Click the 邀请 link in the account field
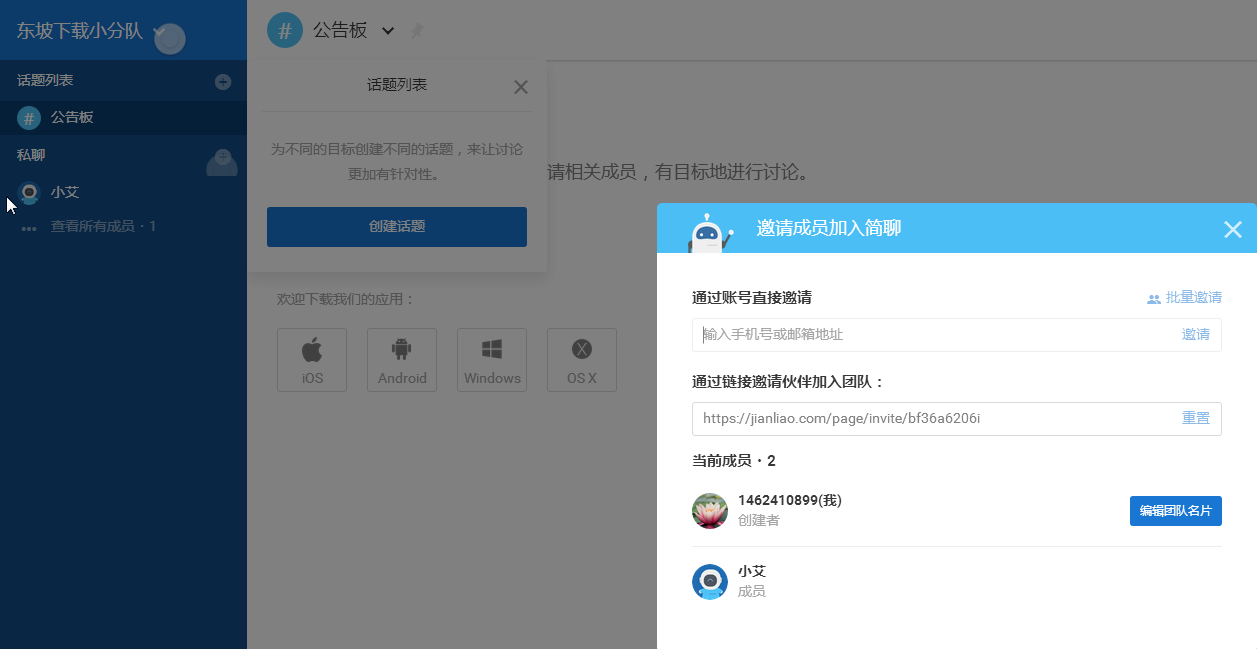The width and height of the screenshot is (1257, 649). [x=1196, y=335]
